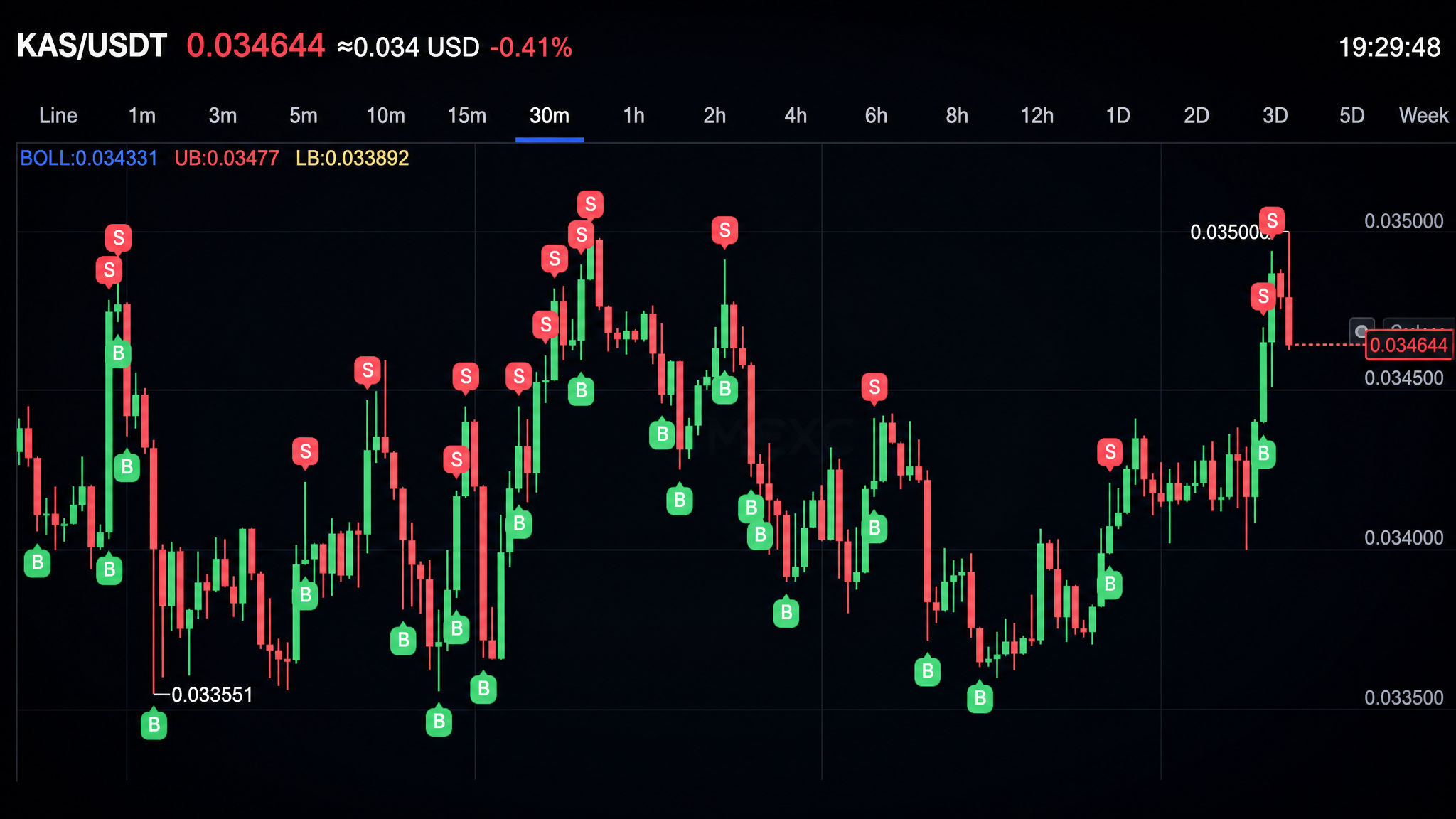Choose the 5m interval
The width and height of the screenshot is (1456, 819).
tap(304, 115)
